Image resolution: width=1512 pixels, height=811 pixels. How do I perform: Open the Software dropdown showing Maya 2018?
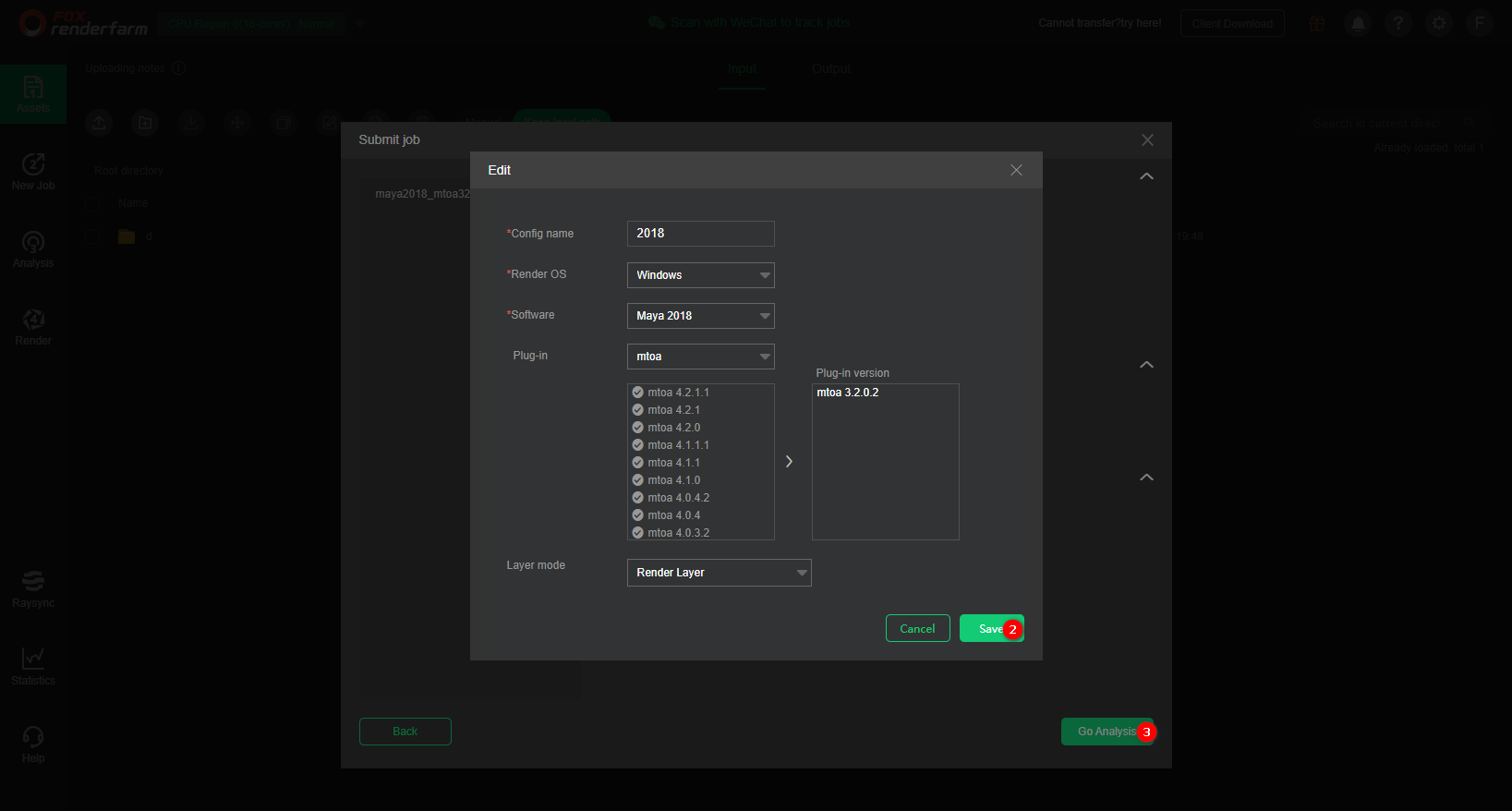click(700, 316)
